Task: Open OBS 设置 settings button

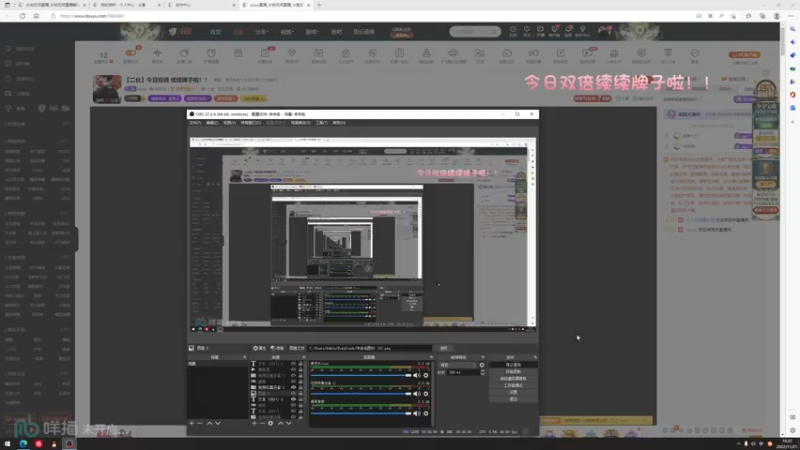Action: (x=513, y=392)
